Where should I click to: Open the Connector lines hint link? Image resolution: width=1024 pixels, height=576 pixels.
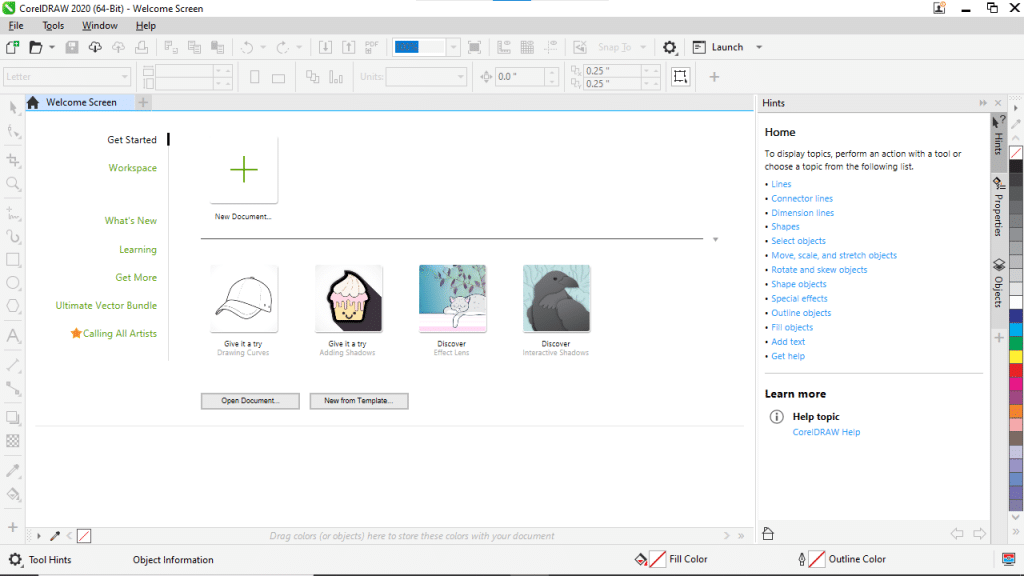pos(802,199)
